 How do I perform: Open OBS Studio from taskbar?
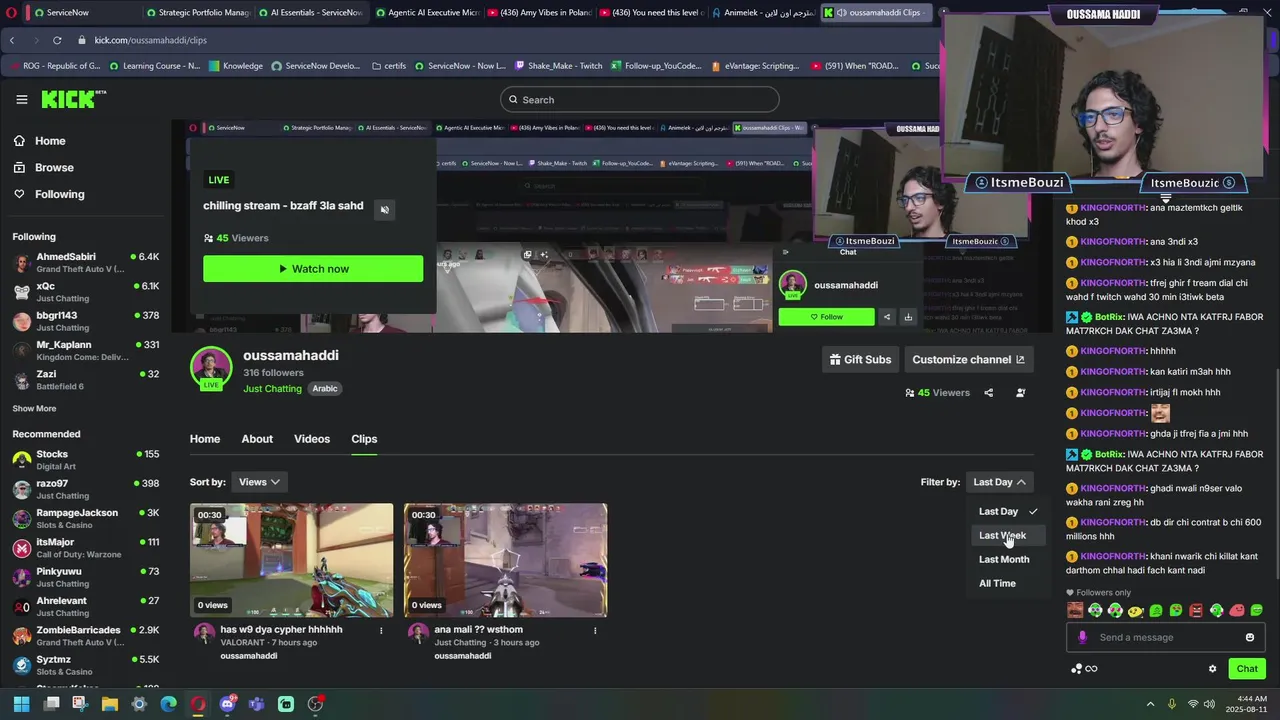tap(315, 704)
